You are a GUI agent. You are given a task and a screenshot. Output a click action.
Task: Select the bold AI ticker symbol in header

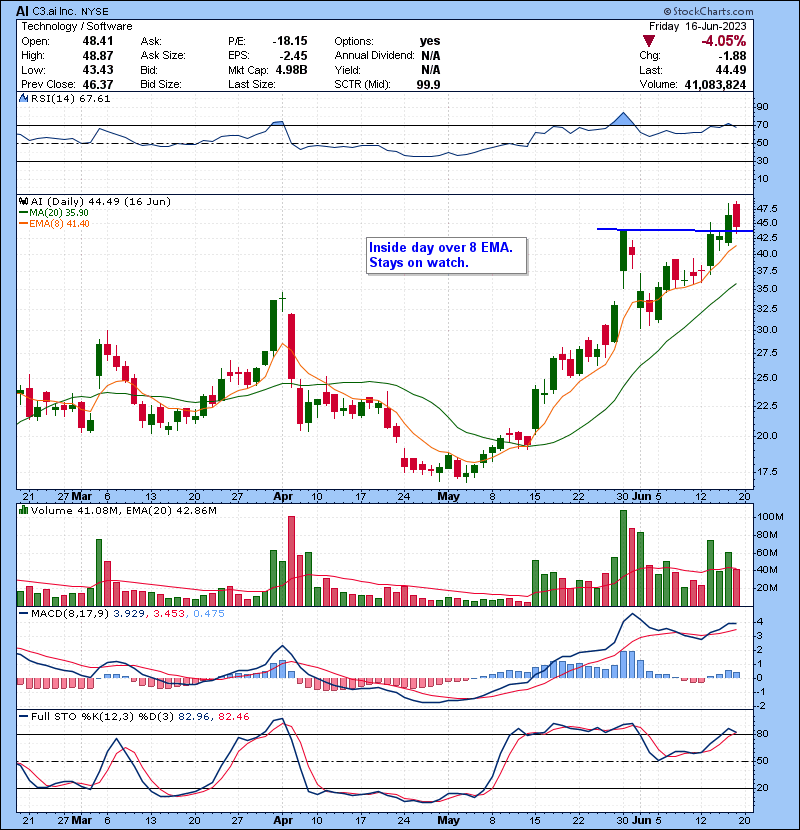point(22,11)
